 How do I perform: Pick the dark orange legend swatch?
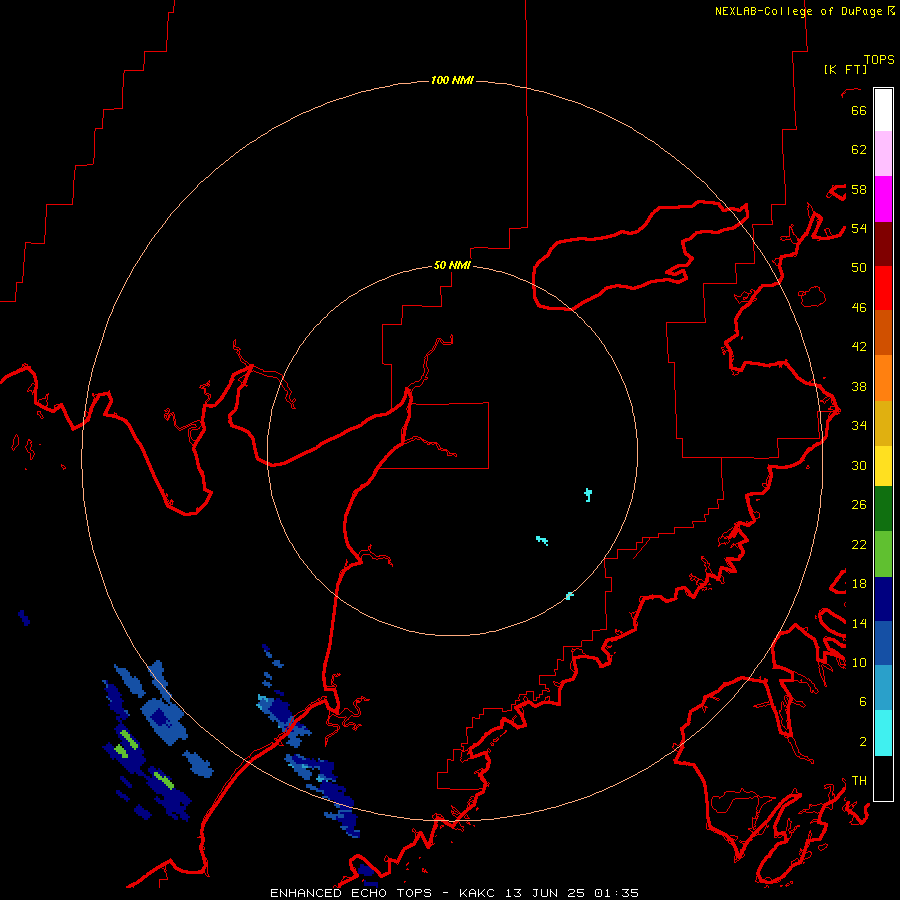[883, 332]
